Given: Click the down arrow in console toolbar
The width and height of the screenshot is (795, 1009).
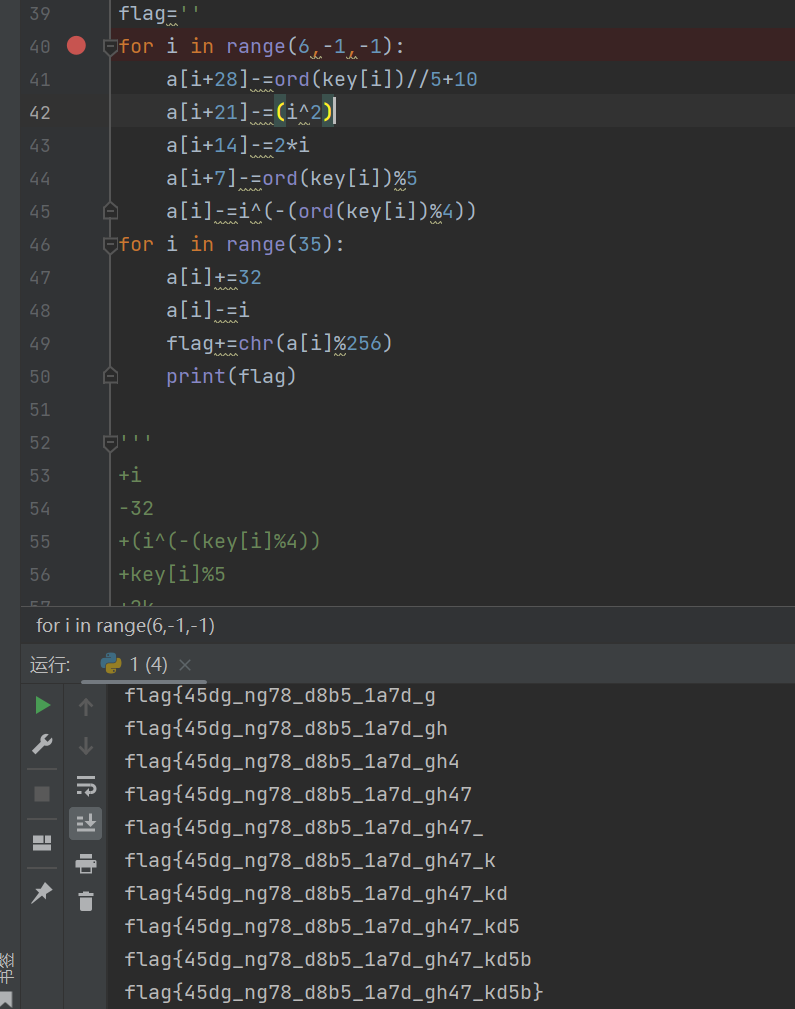Looking at the screenshot, I should click(86, 745).
